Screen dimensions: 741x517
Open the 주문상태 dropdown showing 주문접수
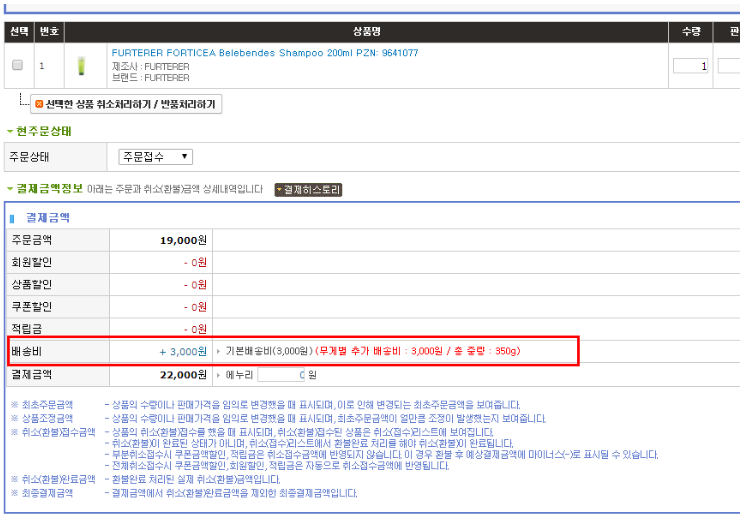click(155, 157)
